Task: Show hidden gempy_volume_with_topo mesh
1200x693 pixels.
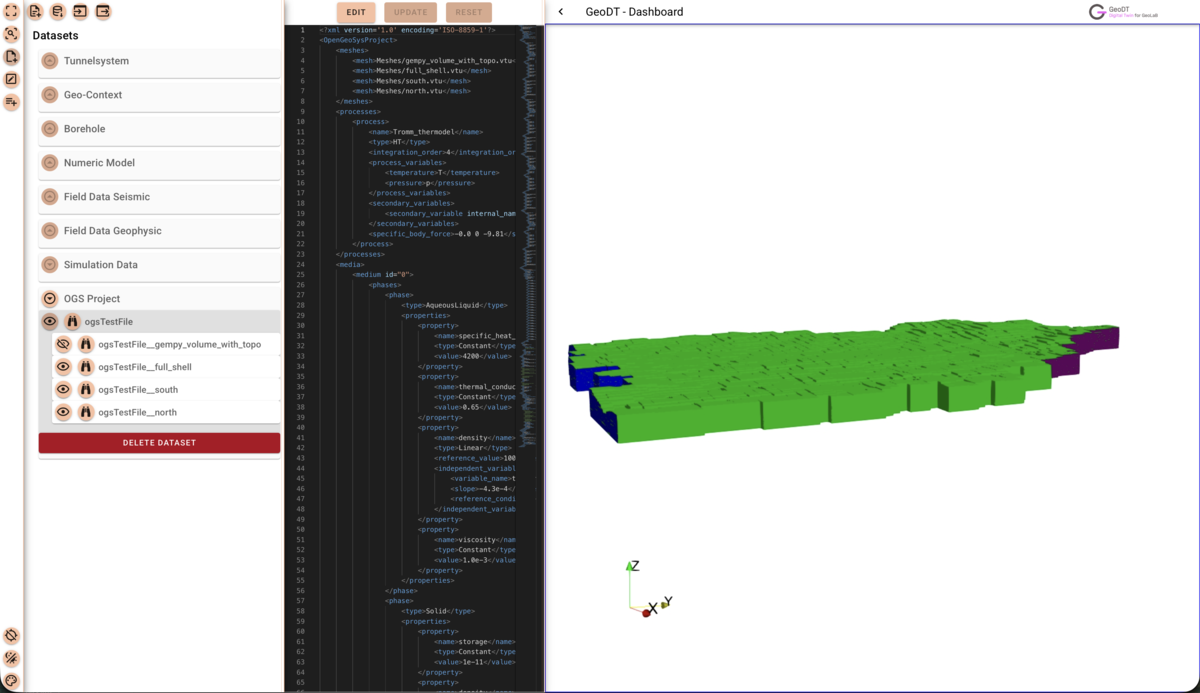Action: (x=63, y=344)
